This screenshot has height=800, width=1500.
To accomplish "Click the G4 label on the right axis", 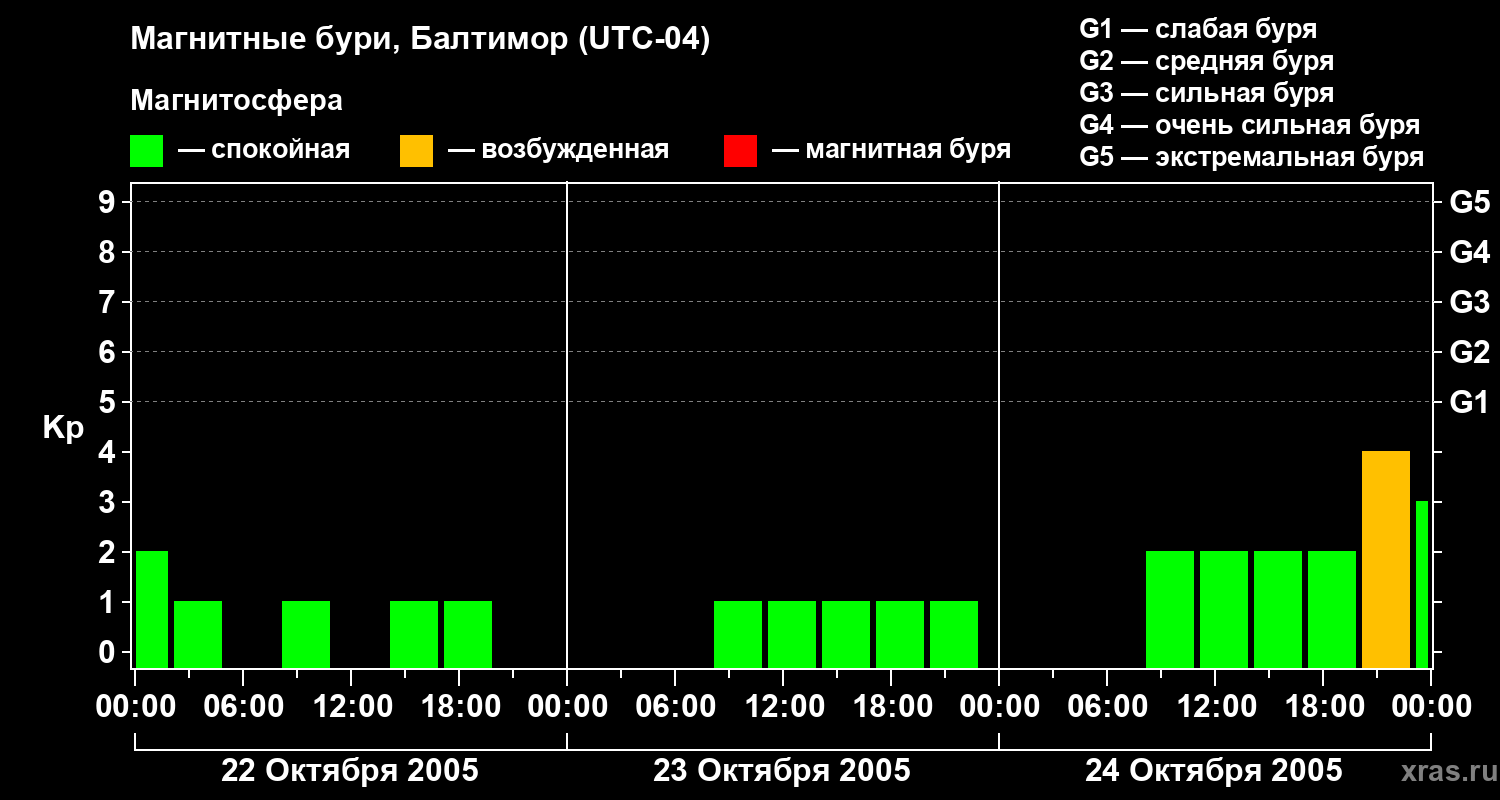I will coord(1469,252).
